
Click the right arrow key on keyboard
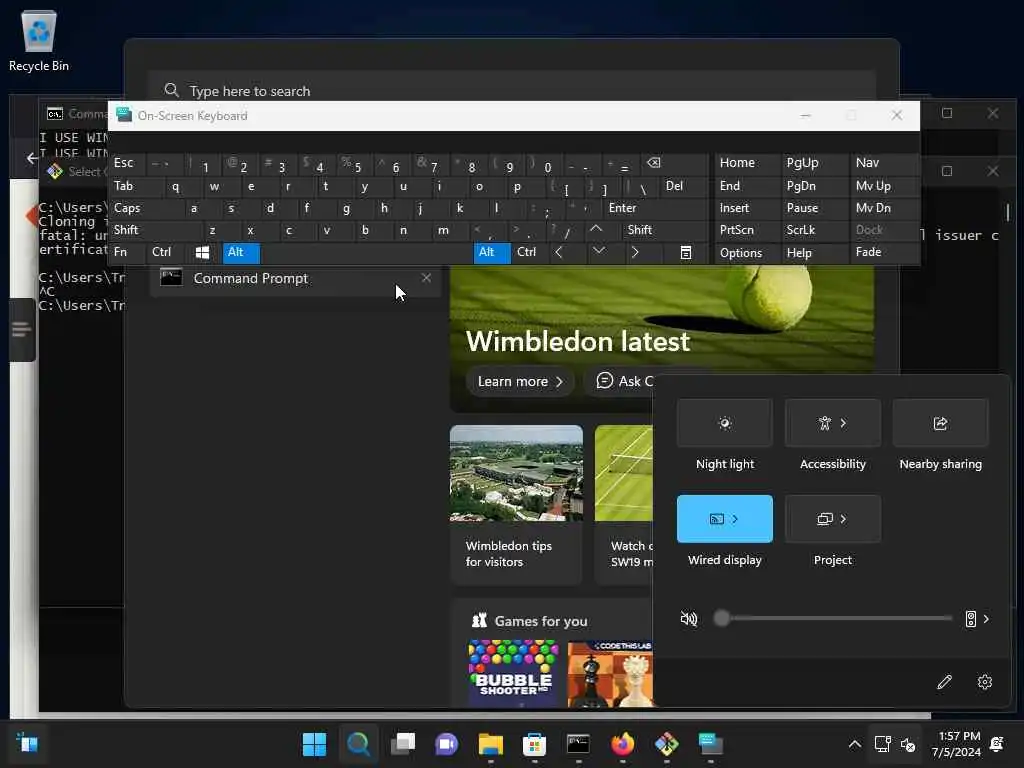point(641,252)
